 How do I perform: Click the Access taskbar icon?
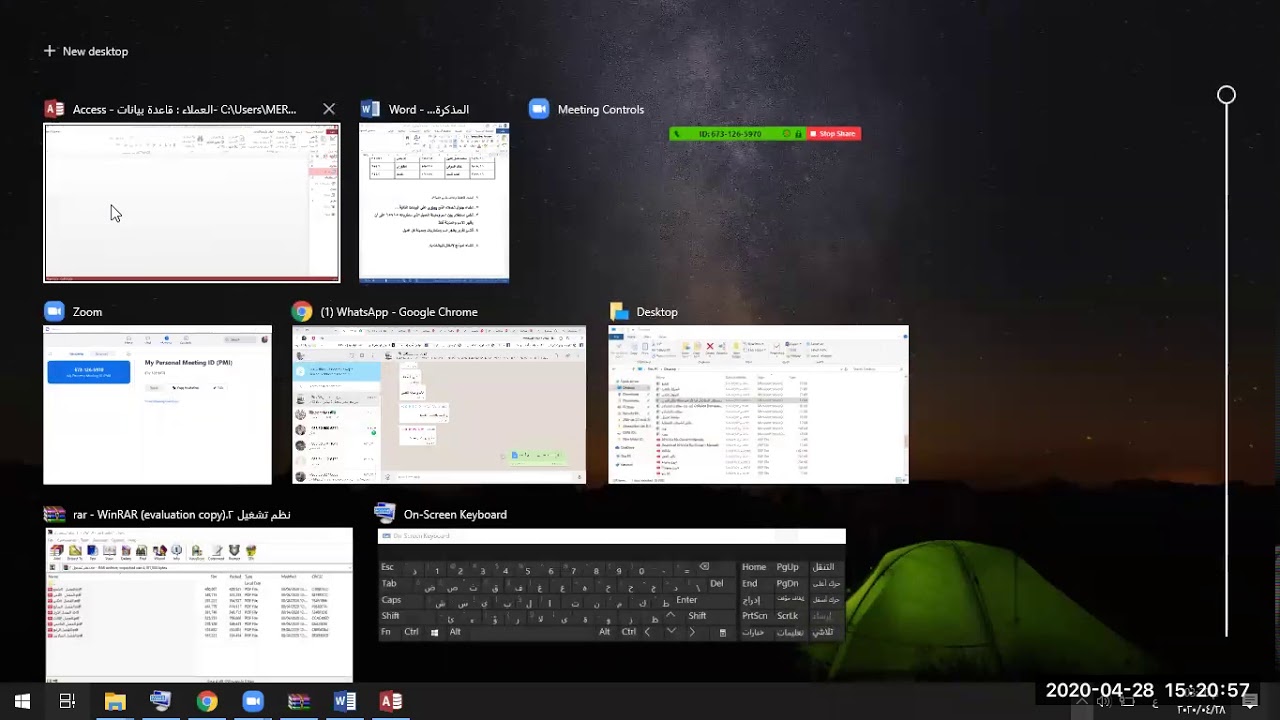pyautogui.click(x=390, y=701)
